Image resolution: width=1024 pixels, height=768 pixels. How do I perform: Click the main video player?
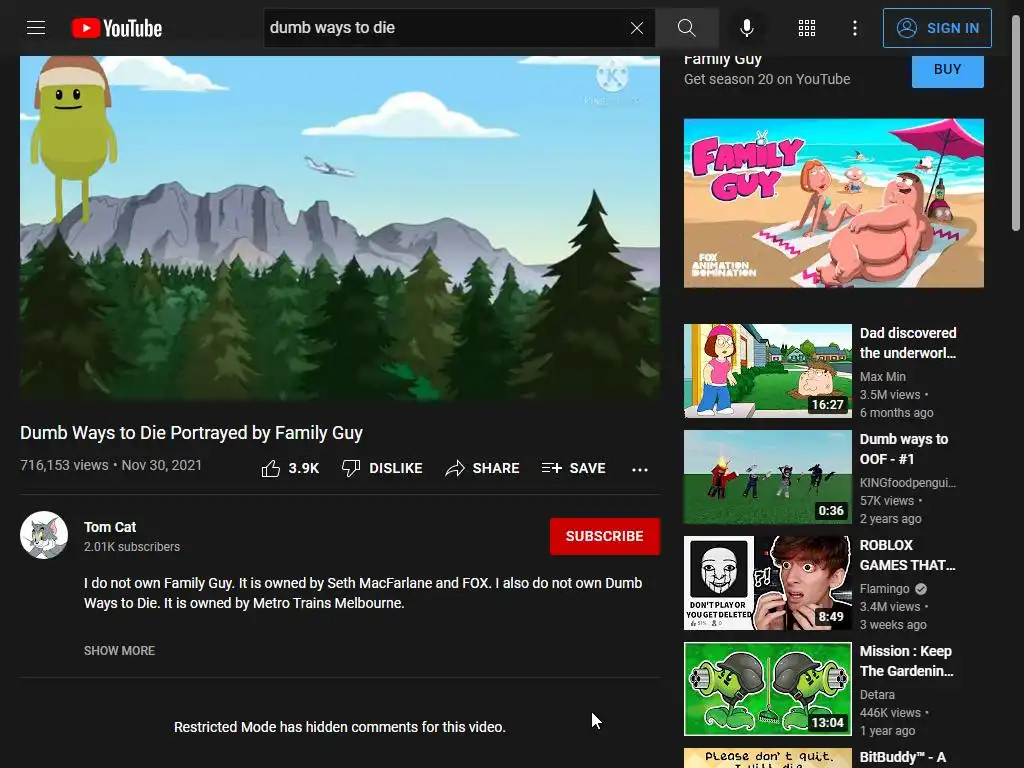[x=340, y=228]
